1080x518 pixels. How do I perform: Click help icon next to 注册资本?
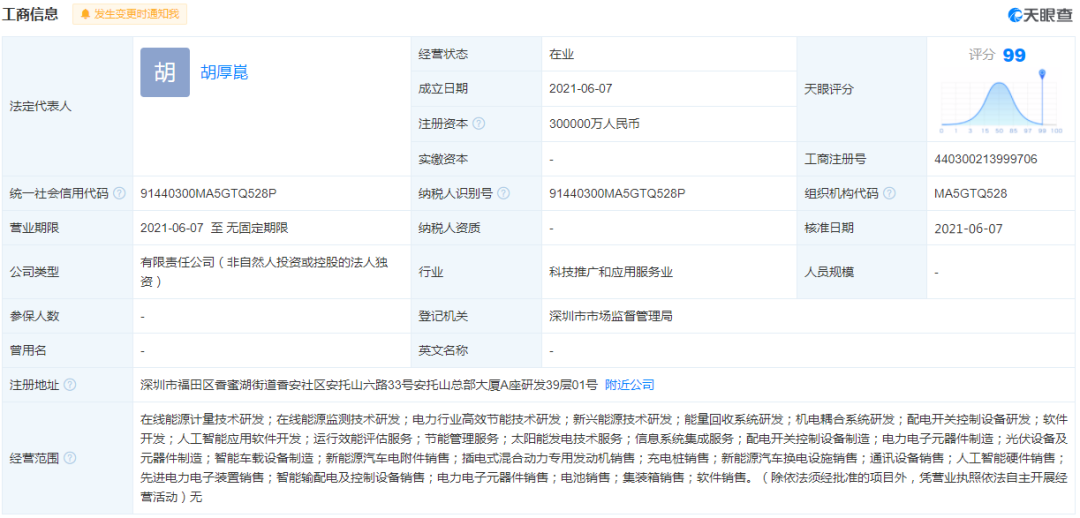(479, 124)
